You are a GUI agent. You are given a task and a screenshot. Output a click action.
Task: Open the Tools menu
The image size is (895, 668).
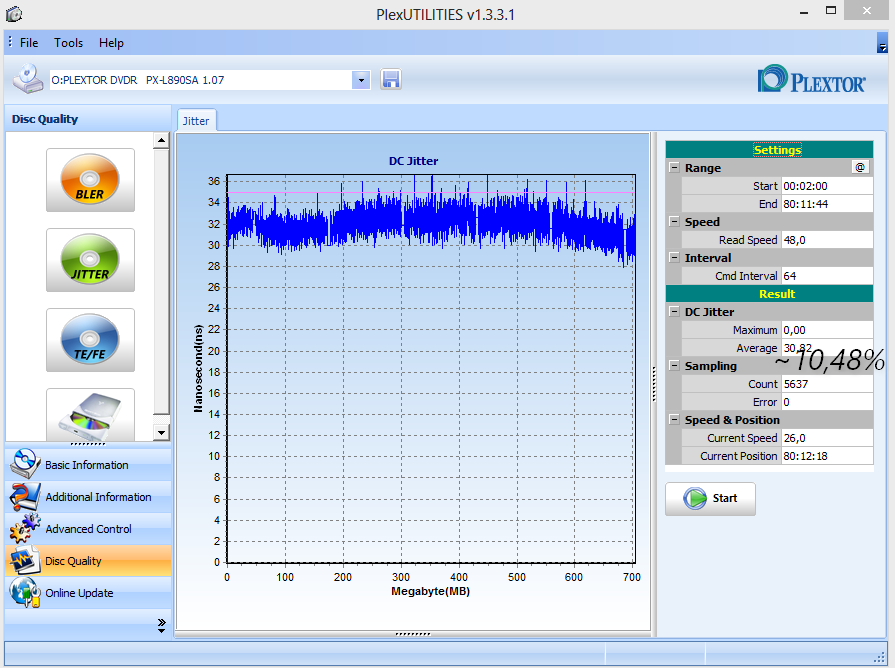tap(68, 43)
